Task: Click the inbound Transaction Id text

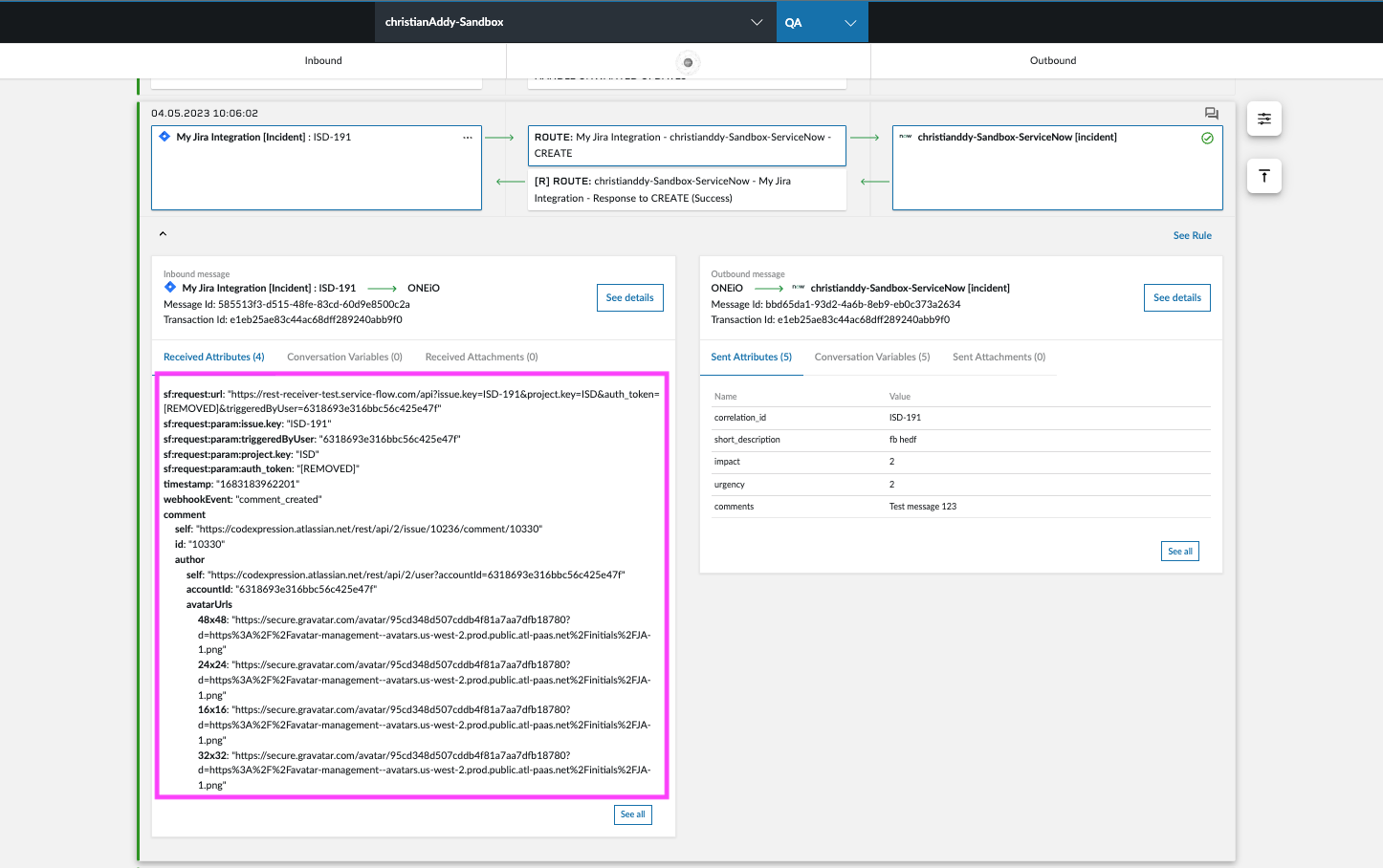Action: (x=283, y=319)
